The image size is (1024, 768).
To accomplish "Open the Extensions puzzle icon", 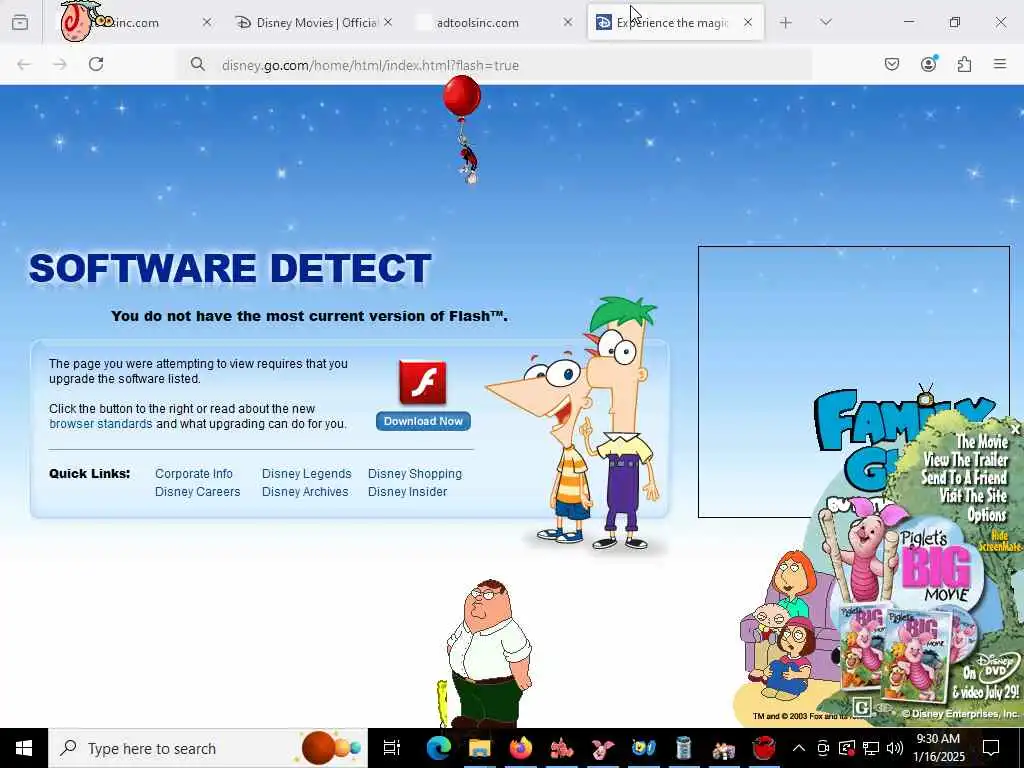I will [965, 64].
